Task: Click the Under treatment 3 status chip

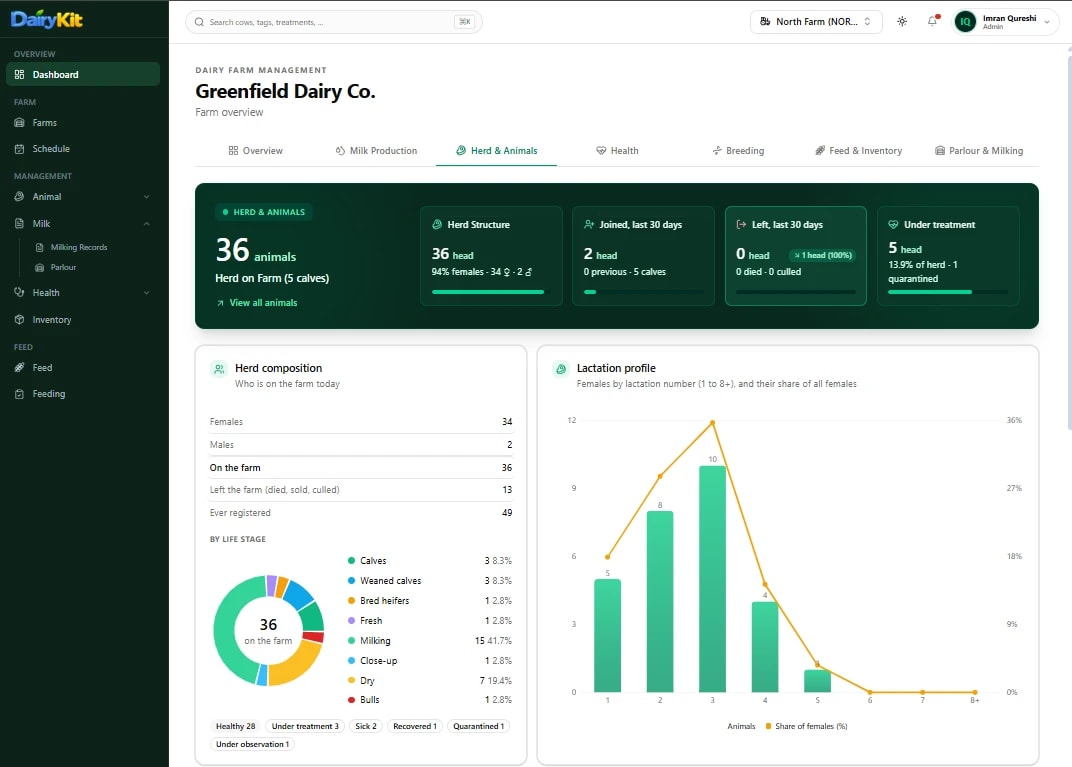Action: coord(305,726)
